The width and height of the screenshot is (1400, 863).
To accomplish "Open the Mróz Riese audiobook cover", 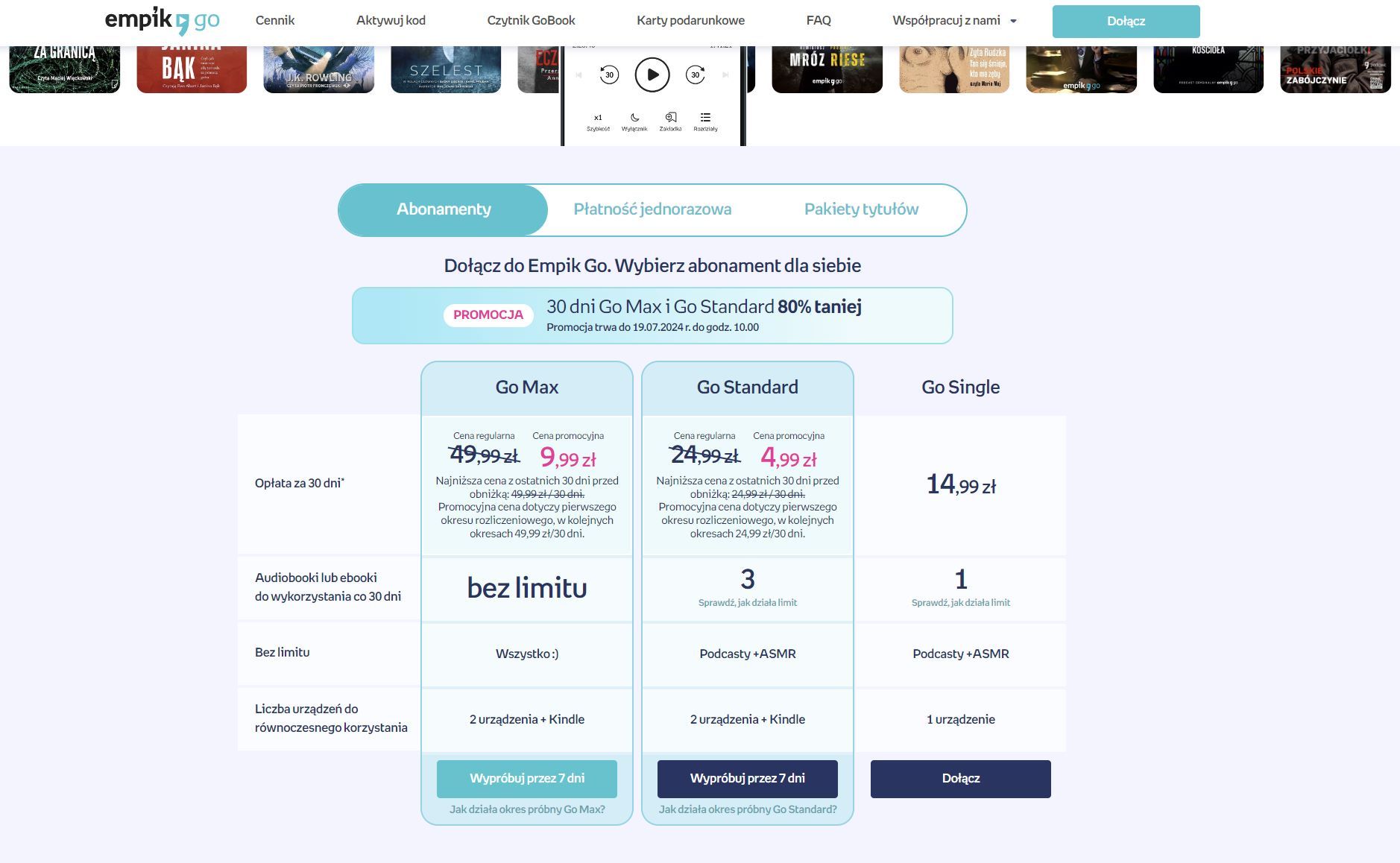I will [x=827, y=69].
